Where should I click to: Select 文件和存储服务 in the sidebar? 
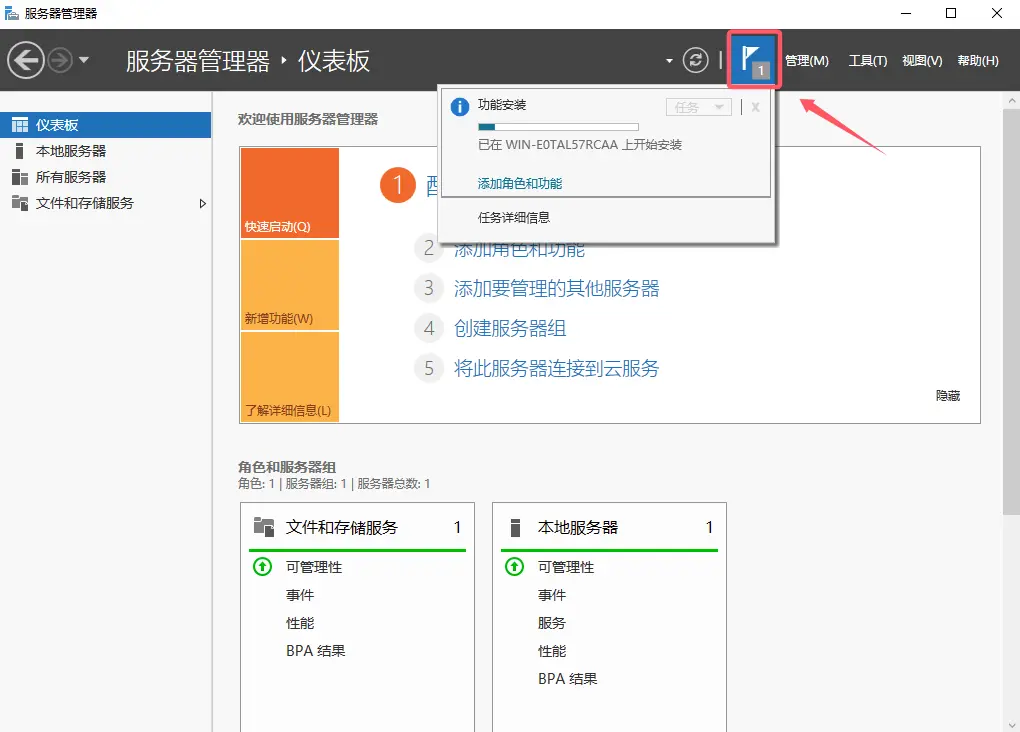pyautogui.click(x=105, y=203)
